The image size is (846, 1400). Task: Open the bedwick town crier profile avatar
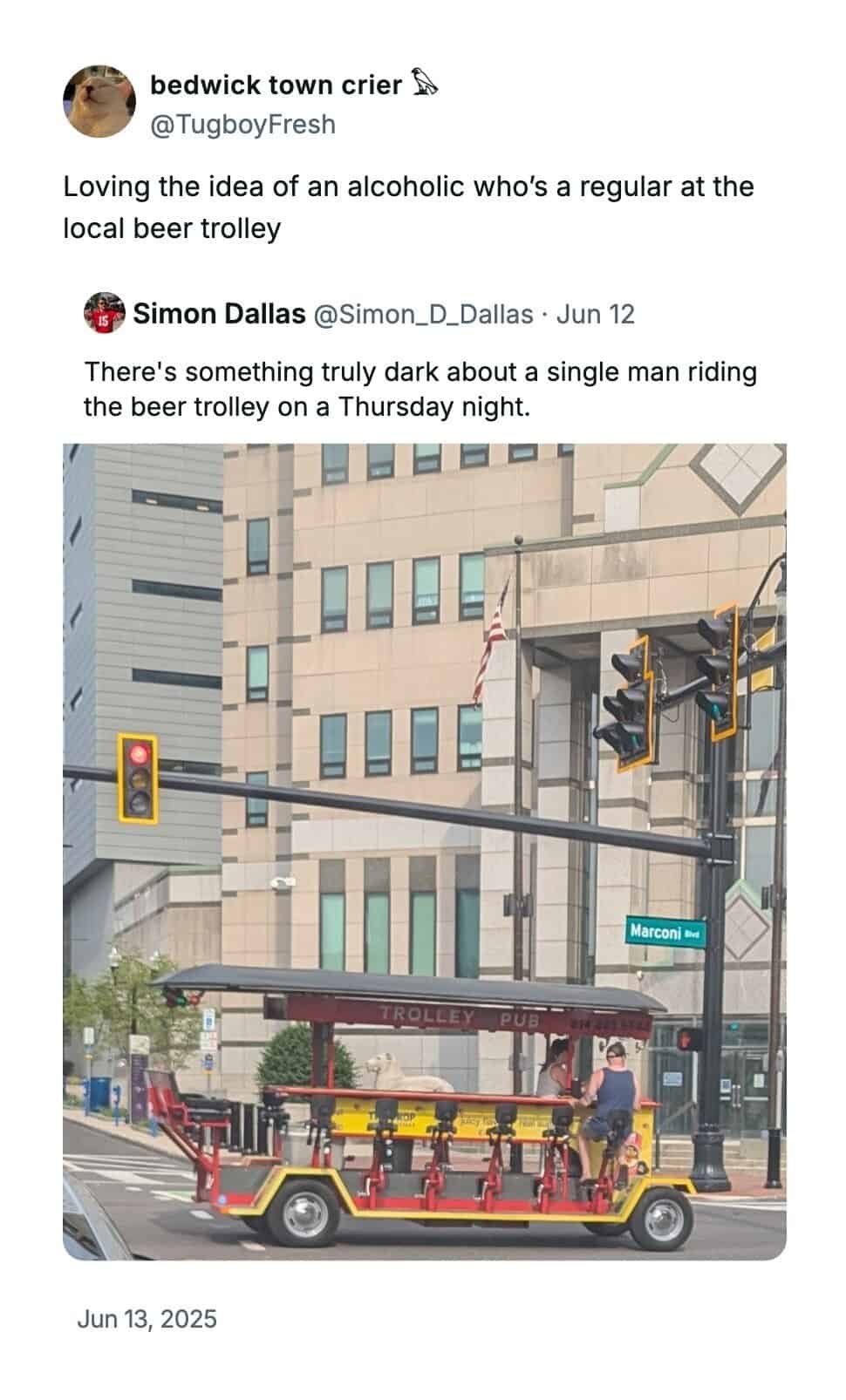tap(99, 101)
